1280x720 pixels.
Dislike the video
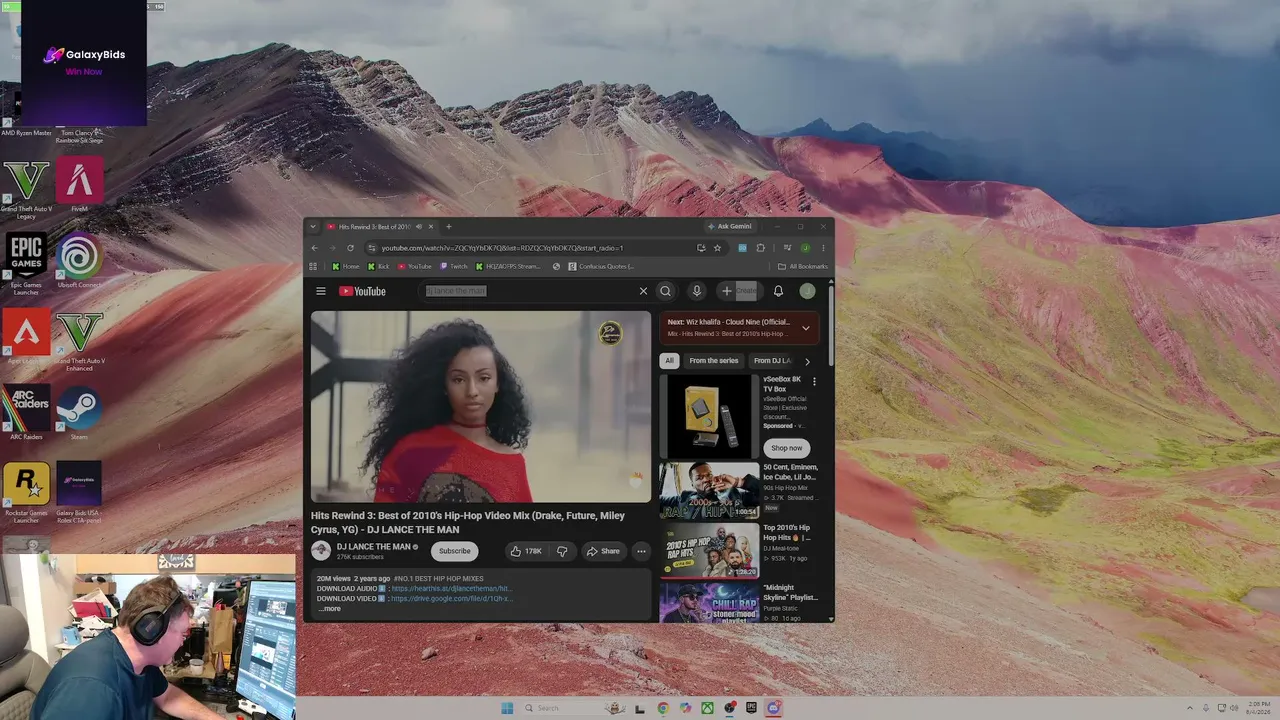coord(562,551)
